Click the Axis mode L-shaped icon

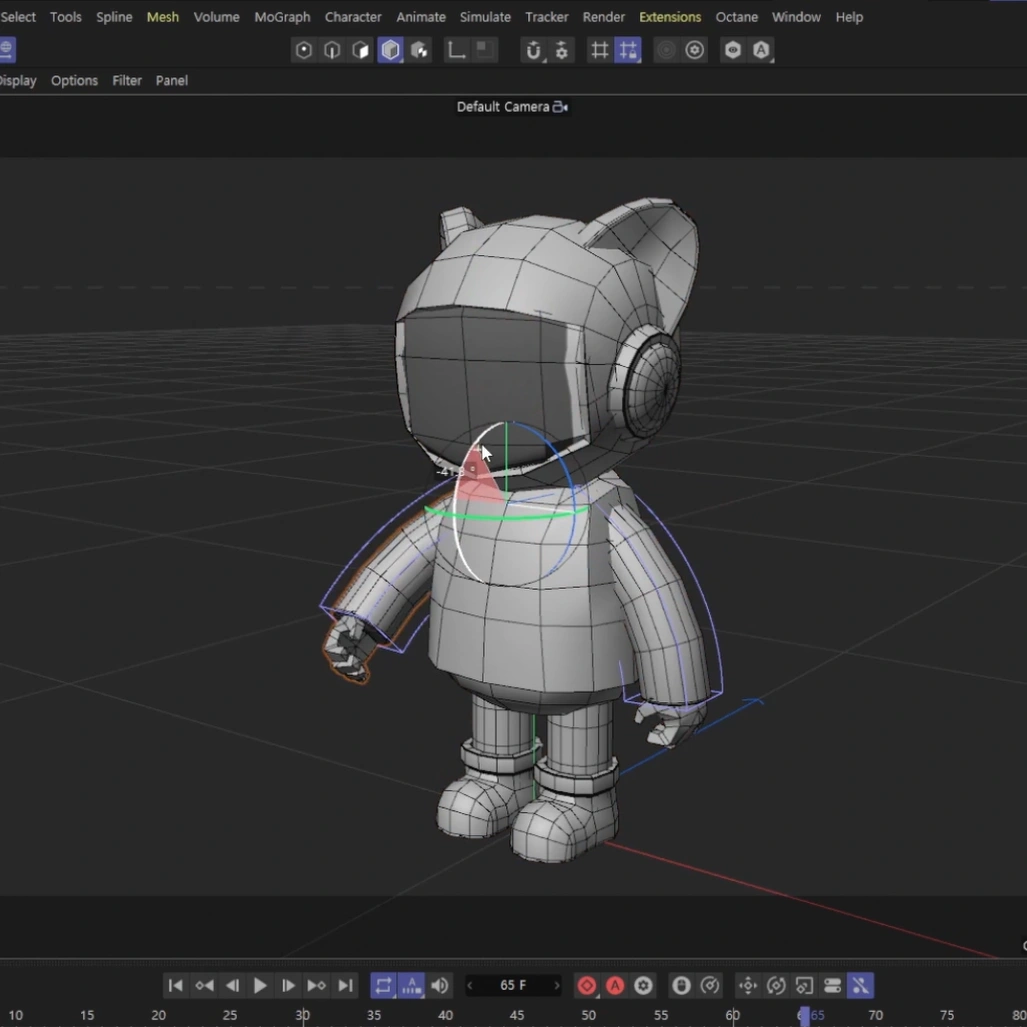click(x=456, y=50)
